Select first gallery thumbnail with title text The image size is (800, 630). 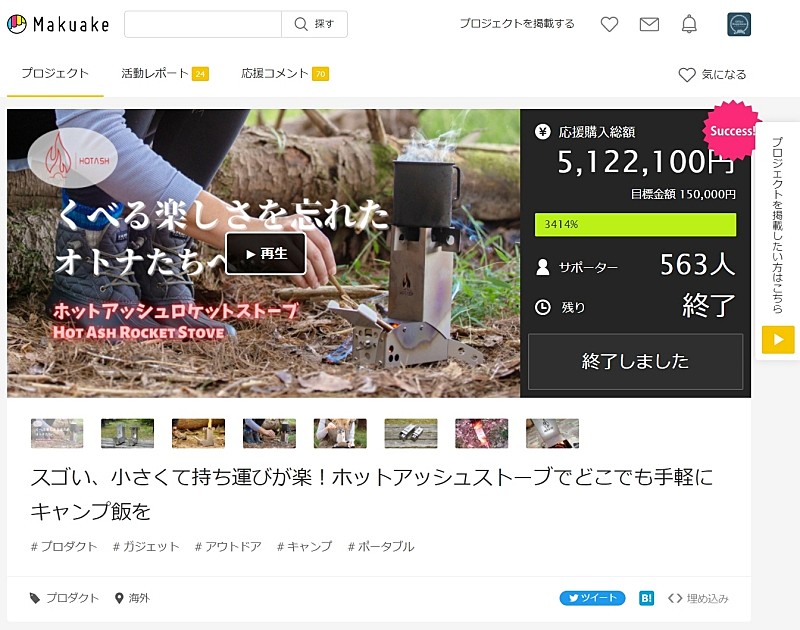(x=57, y=433)
